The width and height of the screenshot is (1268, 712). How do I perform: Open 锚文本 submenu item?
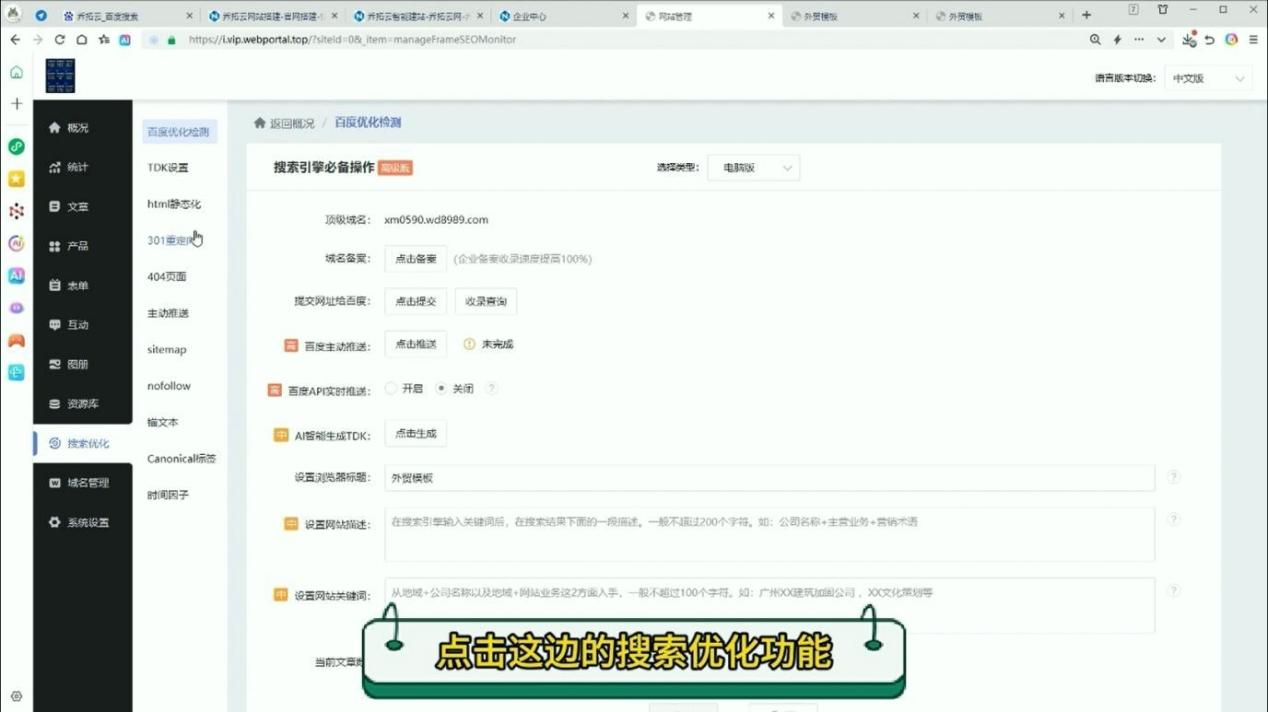click(x=163, y=422)
